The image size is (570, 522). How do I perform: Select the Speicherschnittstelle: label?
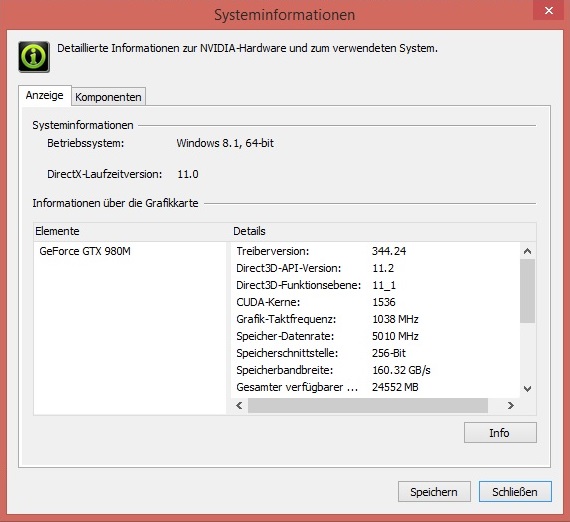click(287, 353)
